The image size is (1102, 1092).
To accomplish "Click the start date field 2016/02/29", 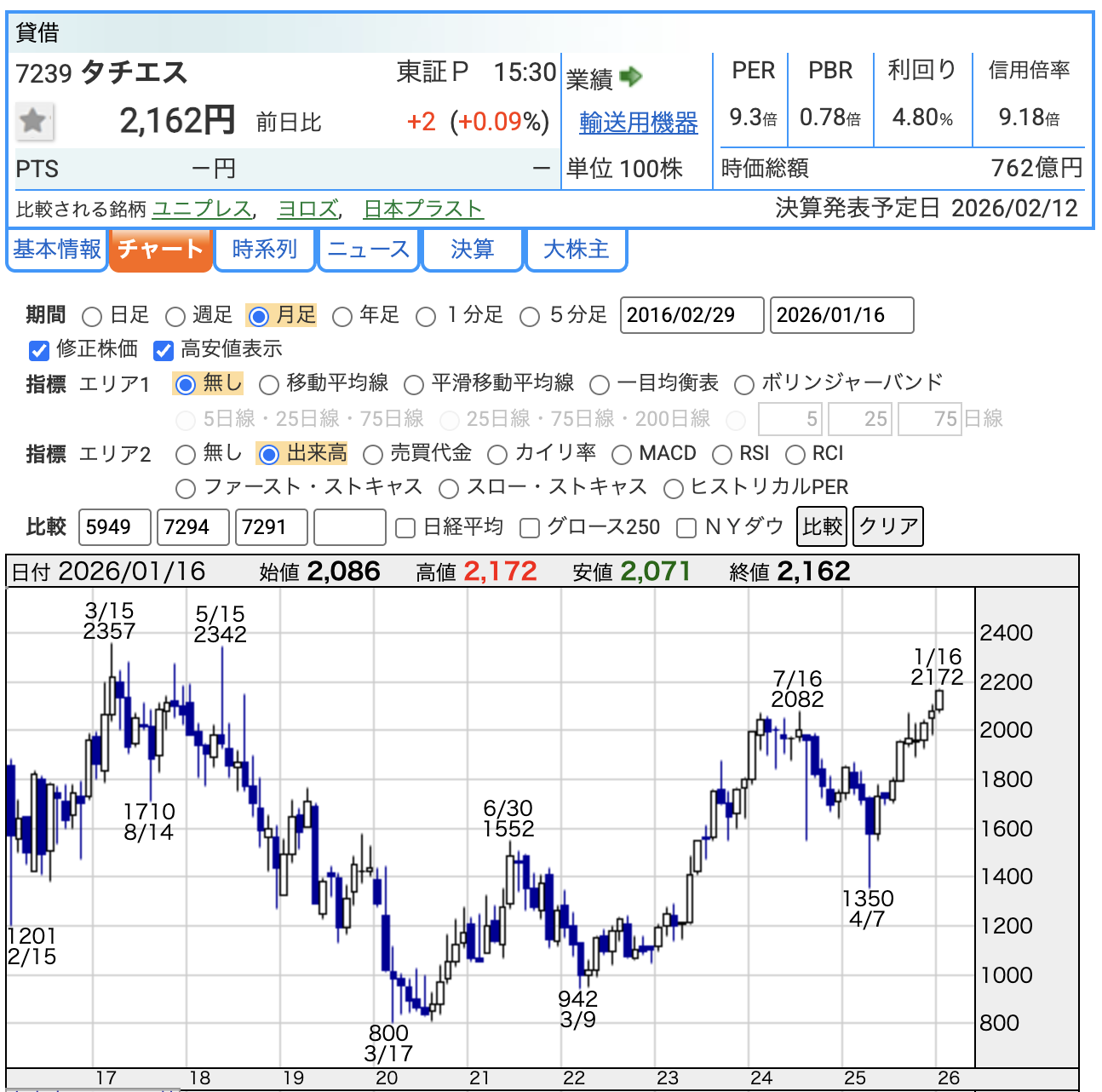I will [x=692, y=315].
